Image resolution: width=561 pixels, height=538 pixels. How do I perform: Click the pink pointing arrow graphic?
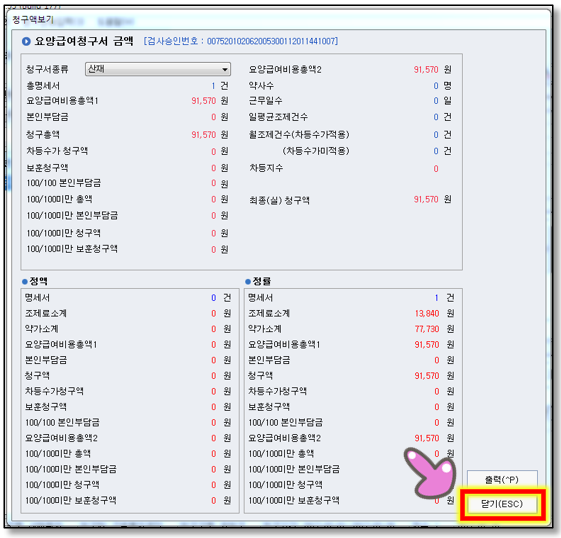pos(431,472)
